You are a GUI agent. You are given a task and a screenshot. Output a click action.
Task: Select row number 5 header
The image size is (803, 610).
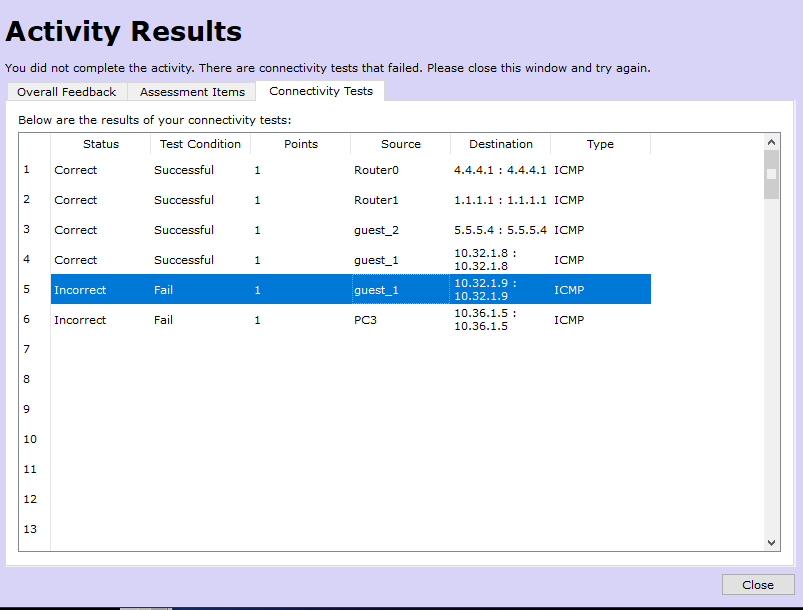pos(34,289)
